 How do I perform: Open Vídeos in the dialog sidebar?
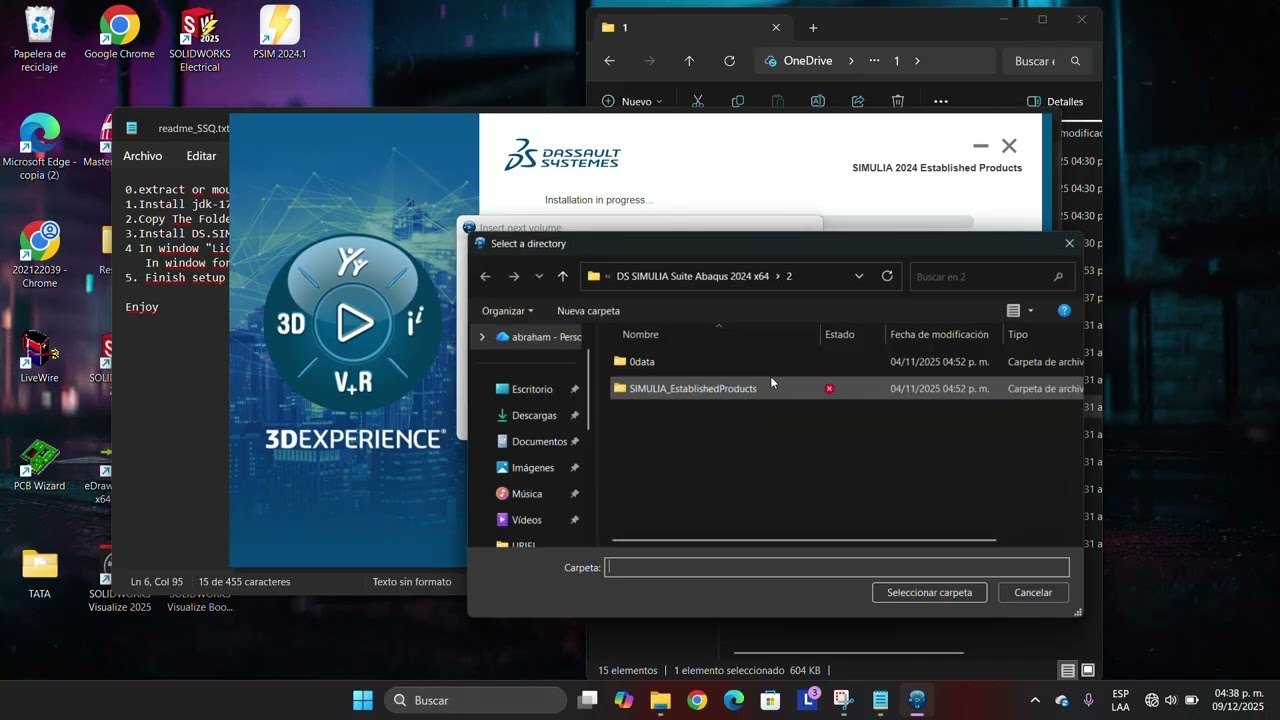coord(526,519)
